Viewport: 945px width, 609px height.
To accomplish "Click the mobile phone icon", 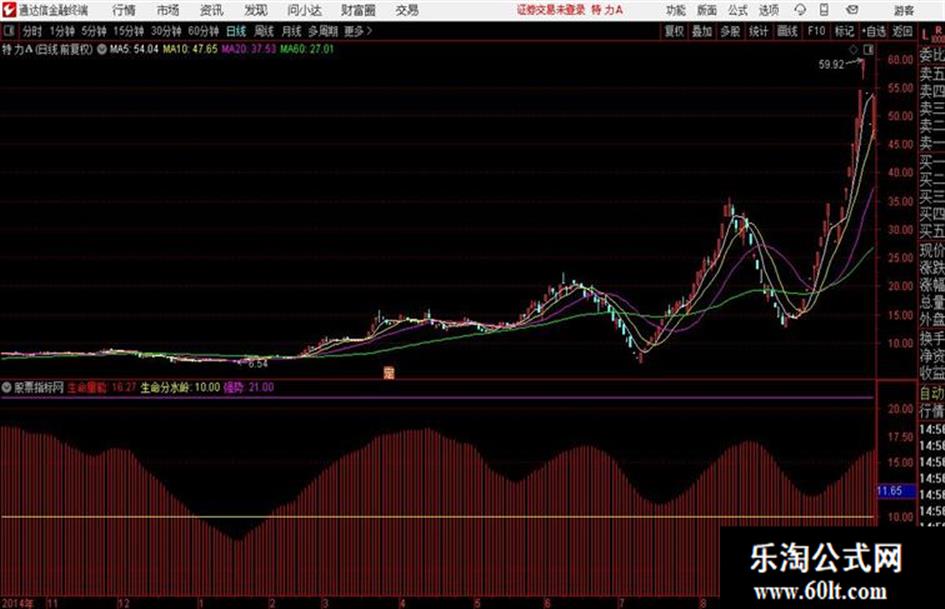I will click(x=824, y=10).
